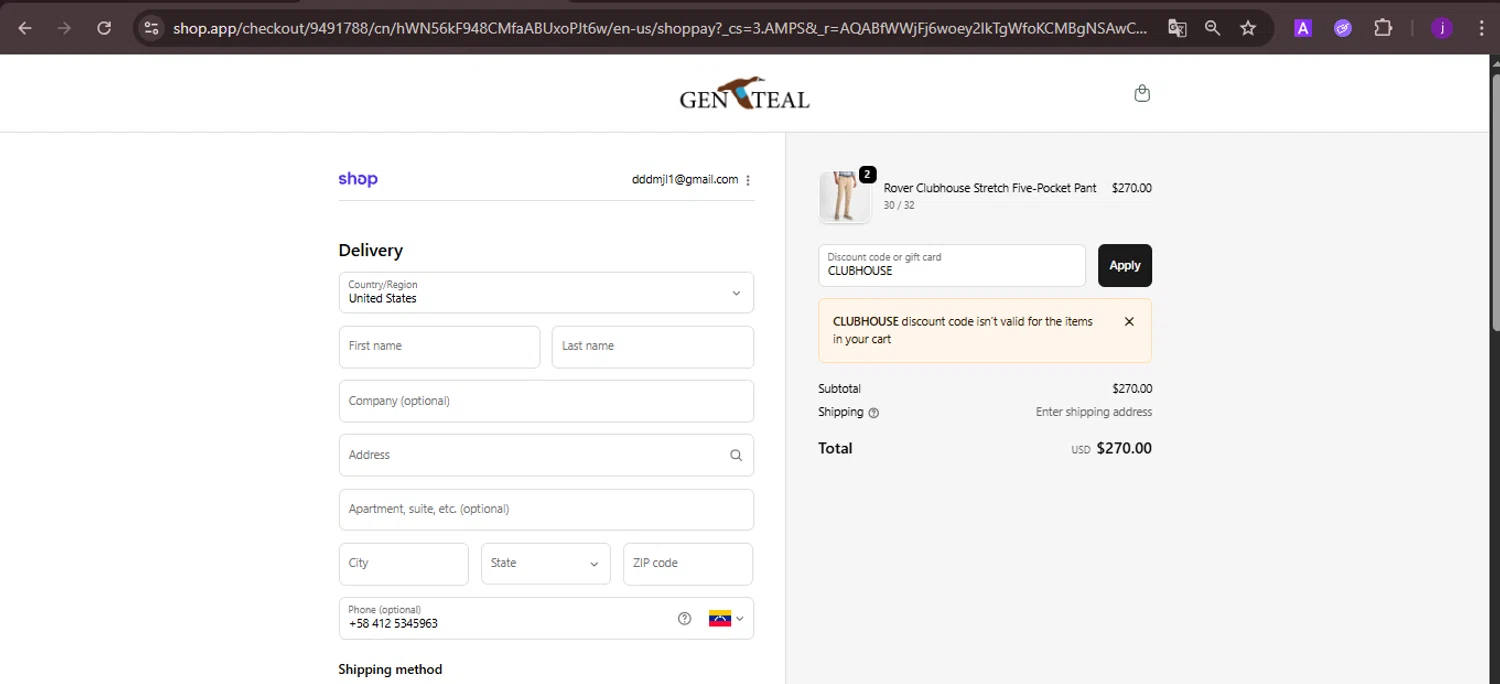Click the Delivery heading
The height and width of the screenshot is (684, 1500).
(371, 250)
